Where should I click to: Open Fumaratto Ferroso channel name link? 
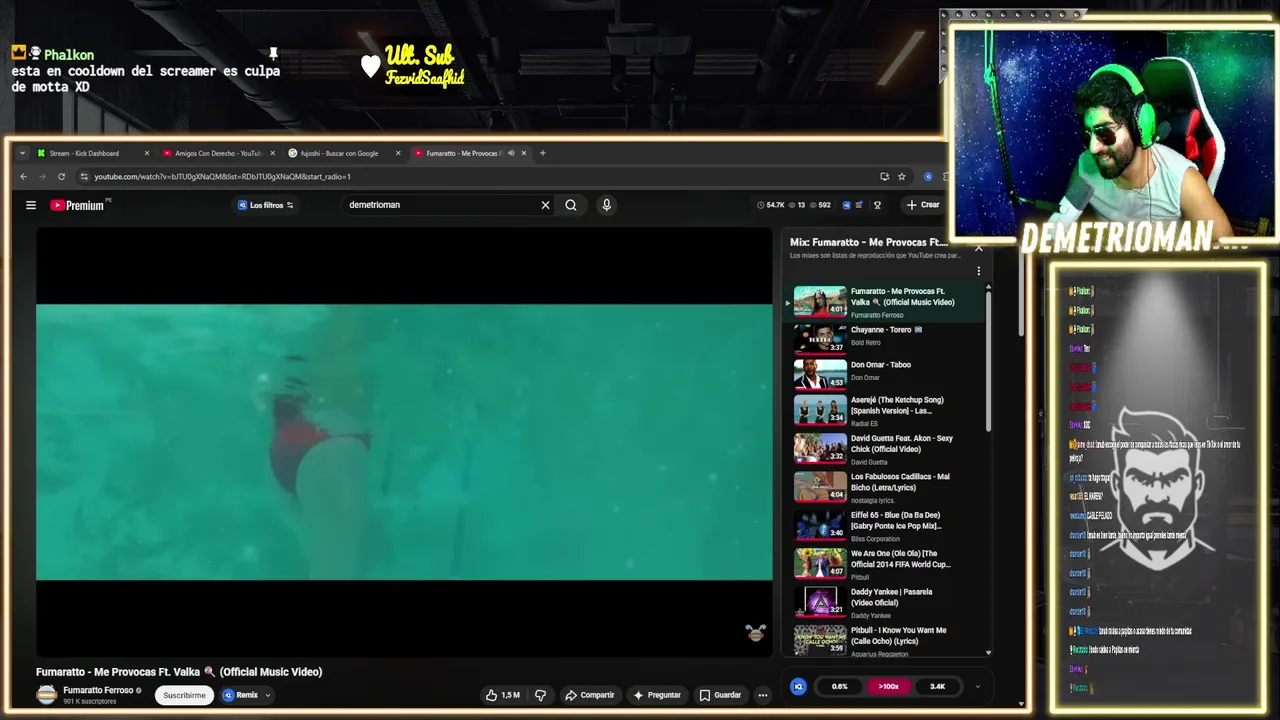click(98, 690)
